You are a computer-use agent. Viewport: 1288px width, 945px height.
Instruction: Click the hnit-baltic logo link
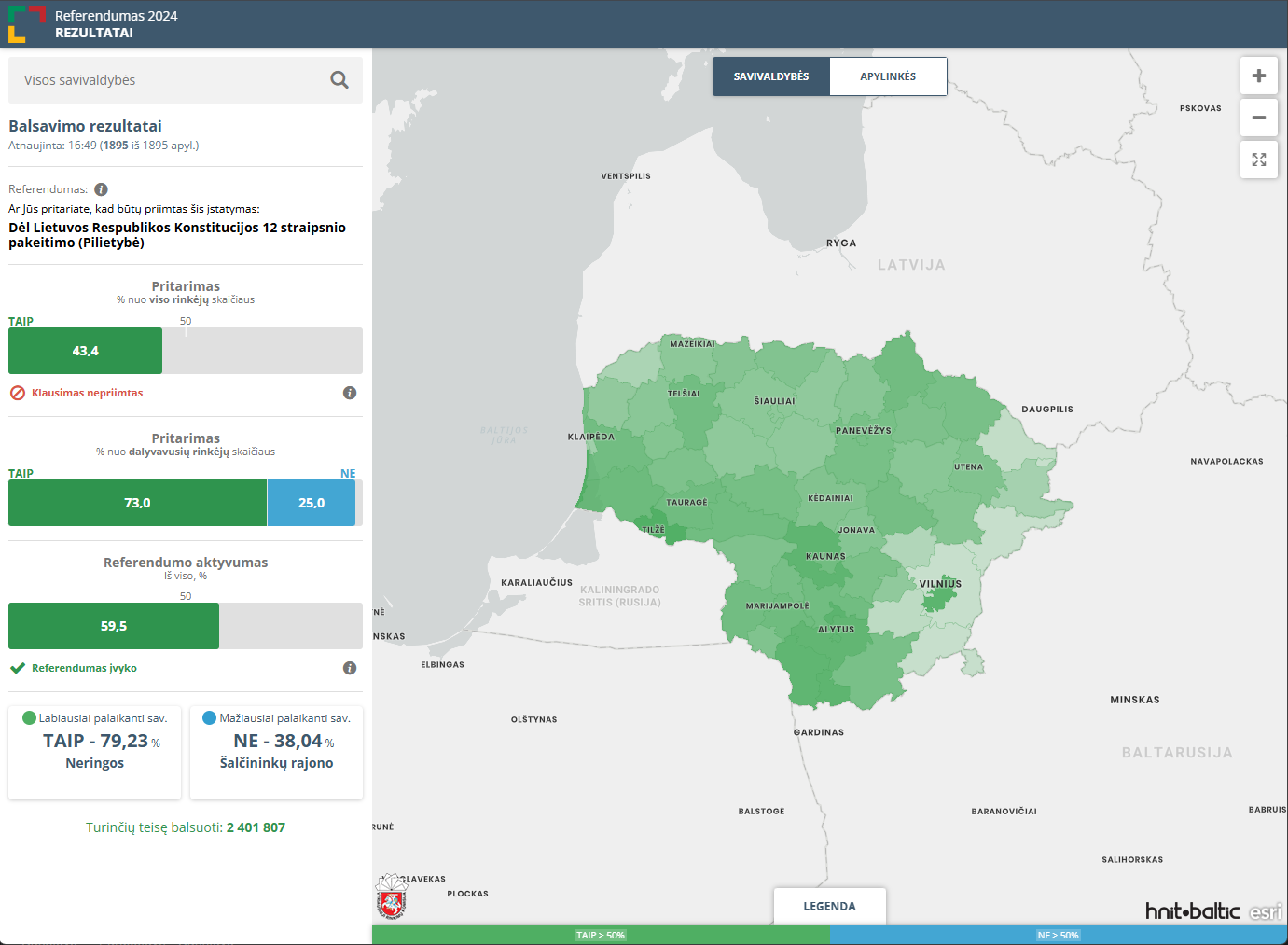[1192, 911]
